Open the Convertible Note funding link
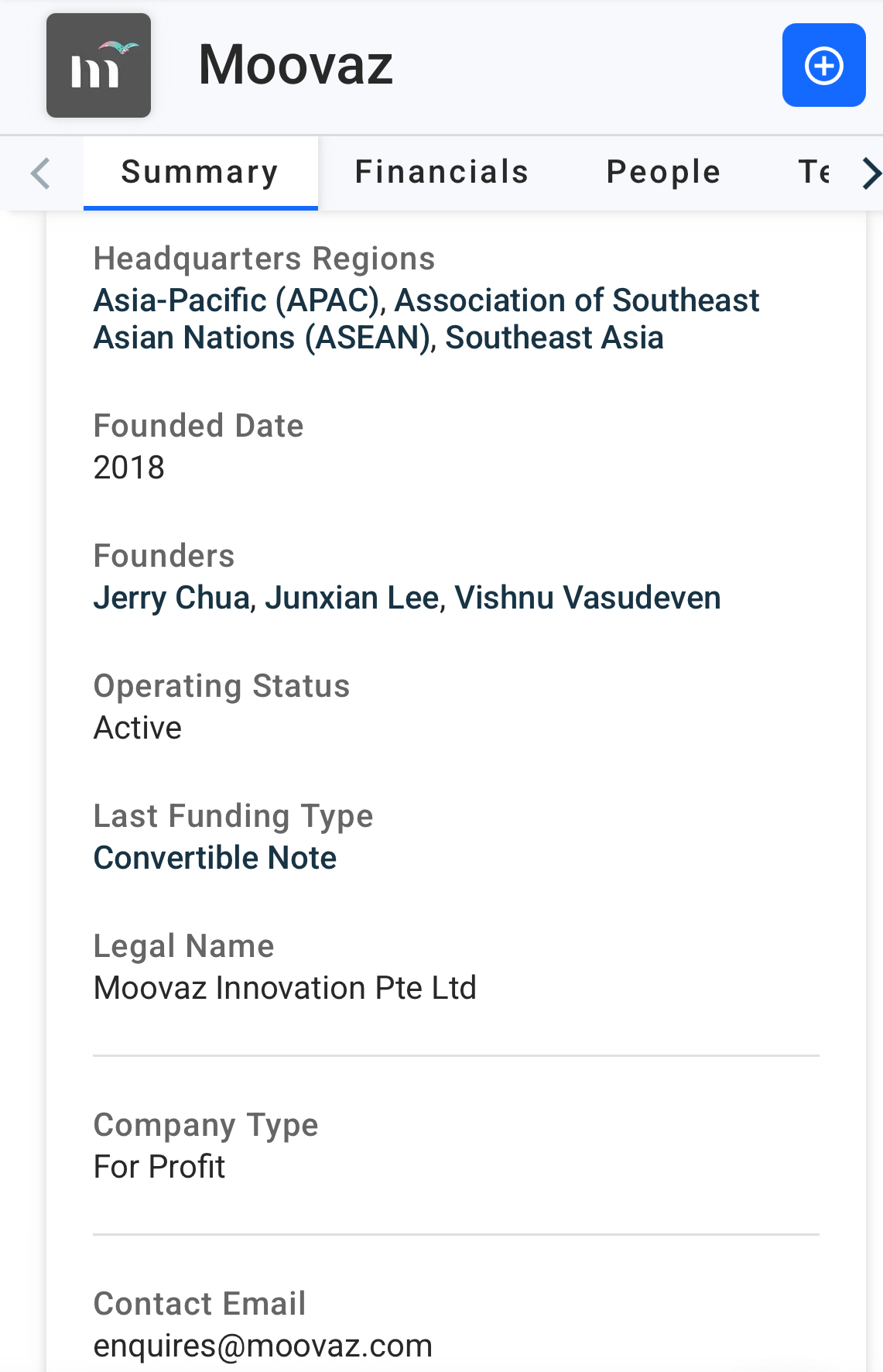883x1372 pixels. click(x=215, y=858)
